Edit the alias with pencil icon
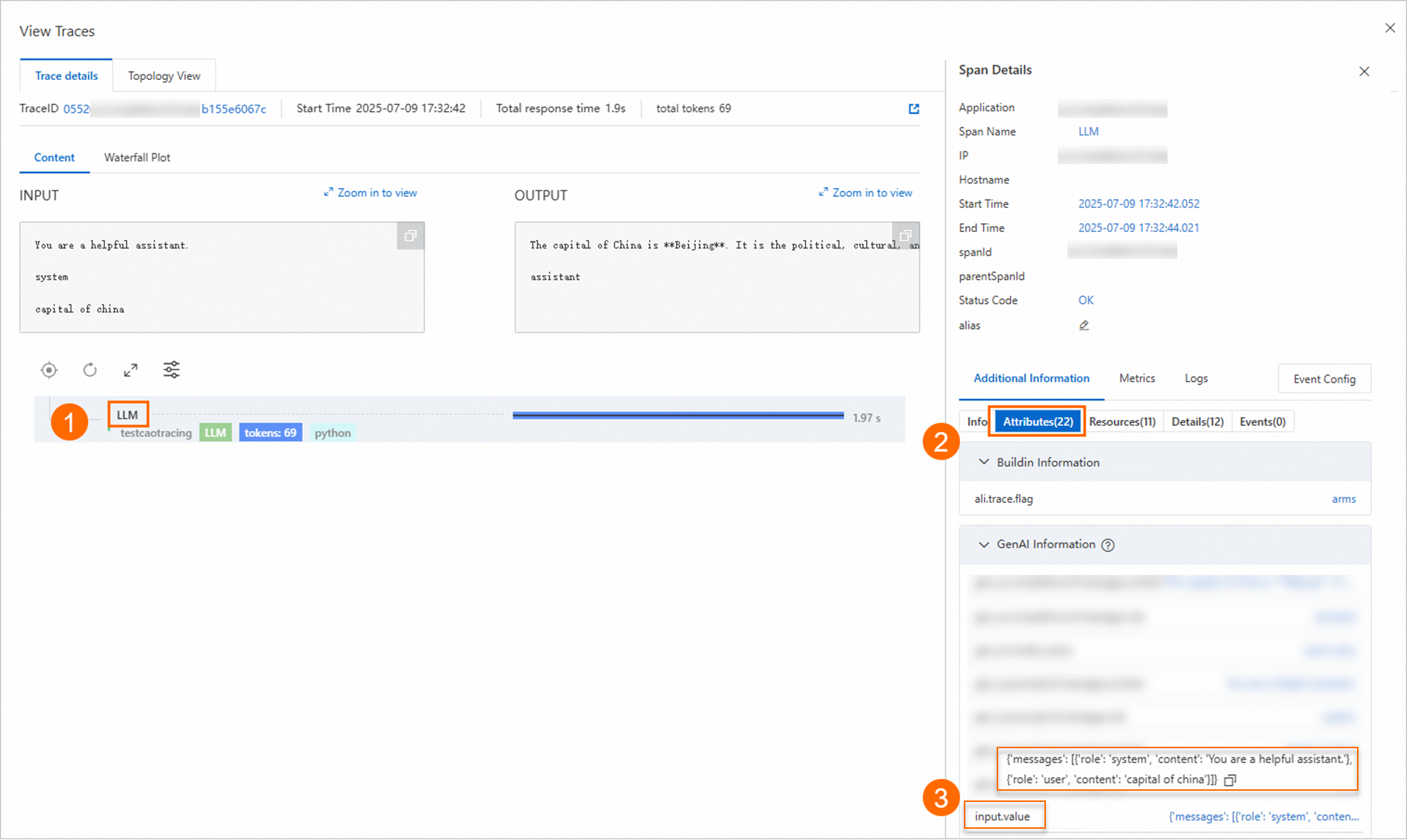1407x840 pixels. (1084, 325)
